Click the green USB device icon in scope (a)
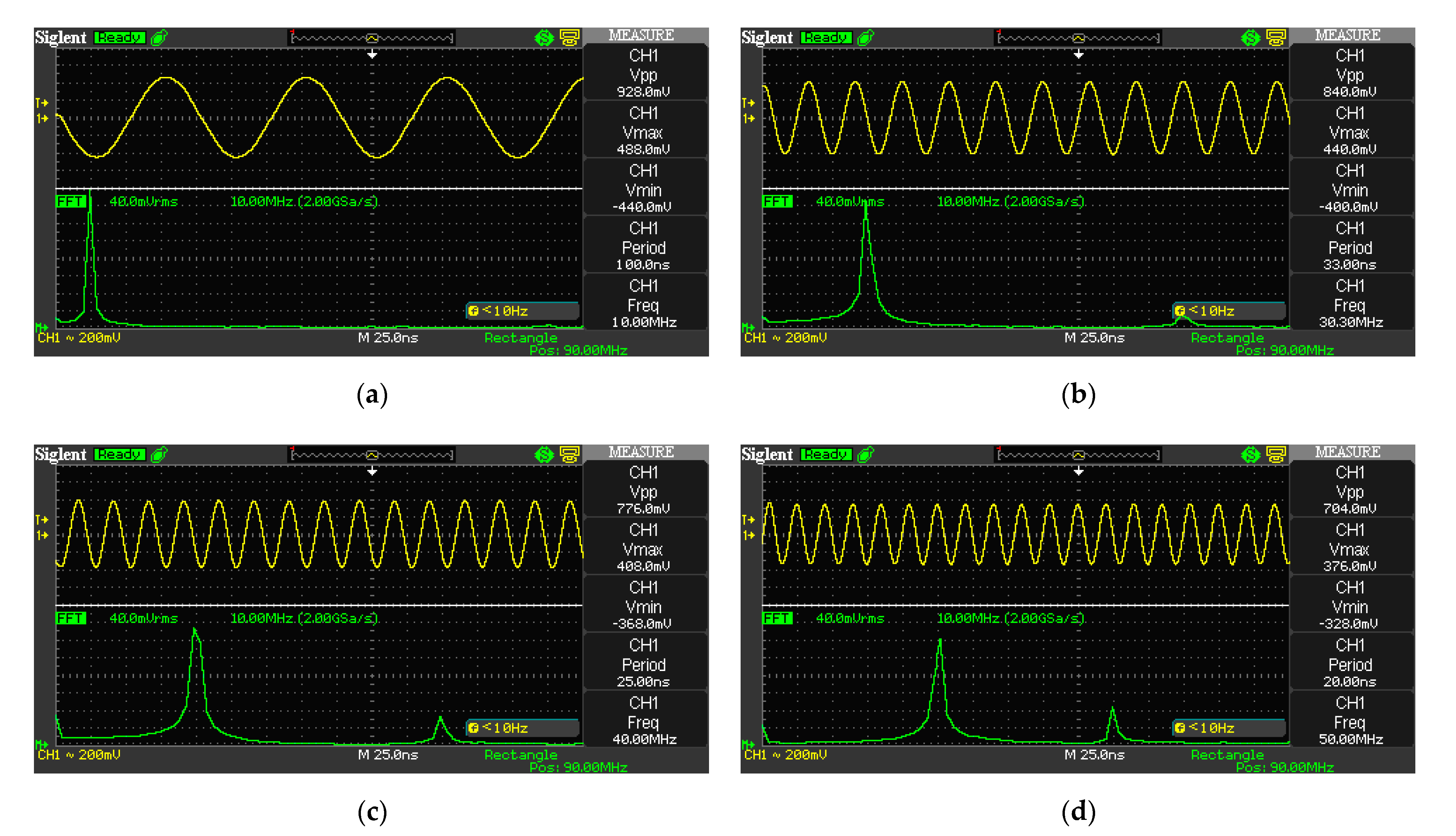This screenshot has height=836, width=1456. click(x=159, y=37)
